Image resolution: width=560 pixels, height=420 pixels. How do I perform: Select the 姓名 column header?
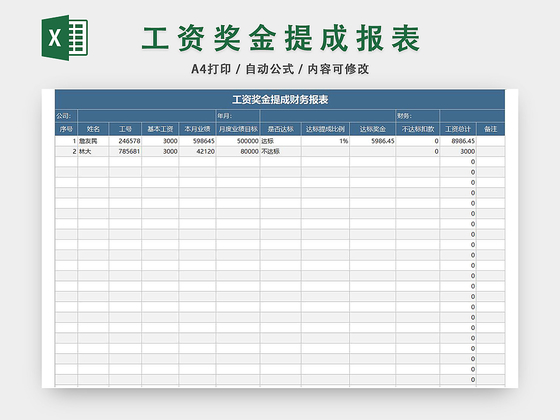point(93,129)
